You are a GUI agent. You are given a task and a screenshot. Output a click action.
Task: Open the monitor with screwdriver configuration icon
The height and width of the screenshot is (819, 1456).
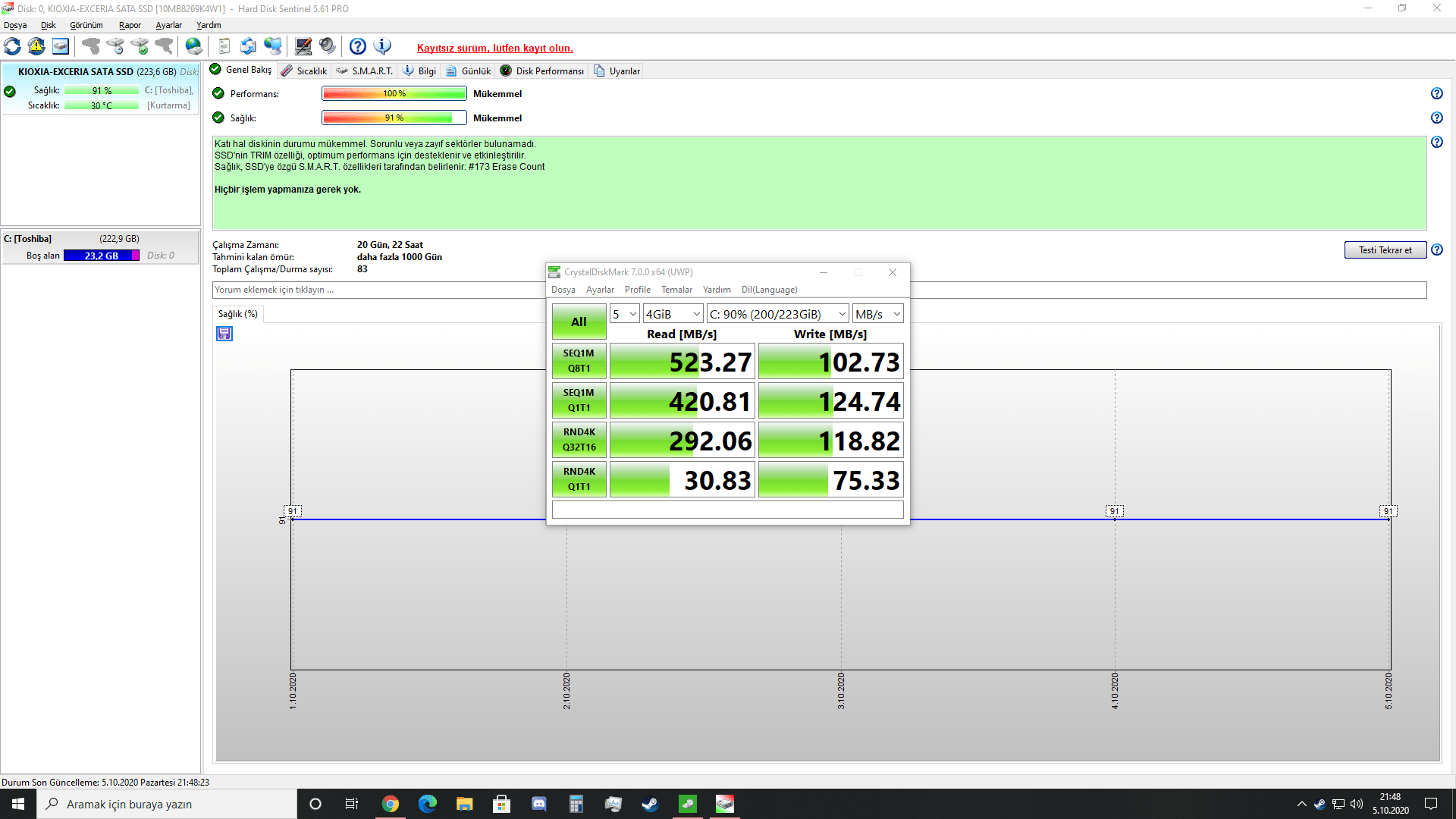point(303,47)
